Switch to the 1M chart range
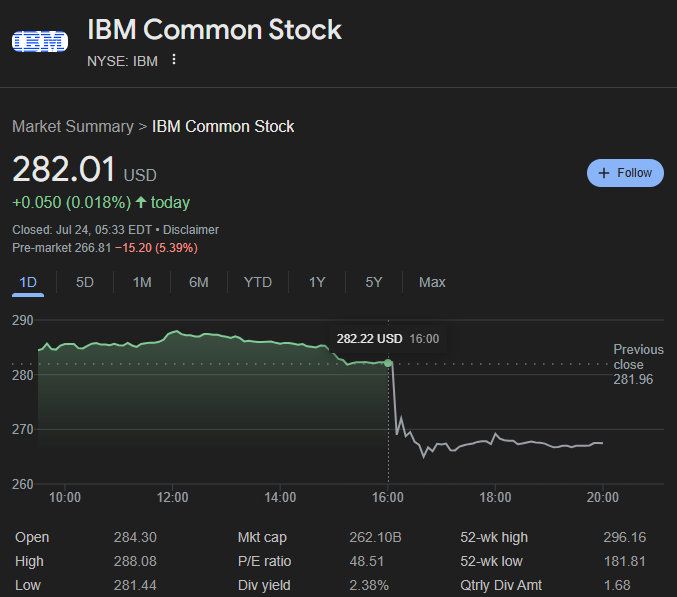The image size is (677, 597). (142, 282)
